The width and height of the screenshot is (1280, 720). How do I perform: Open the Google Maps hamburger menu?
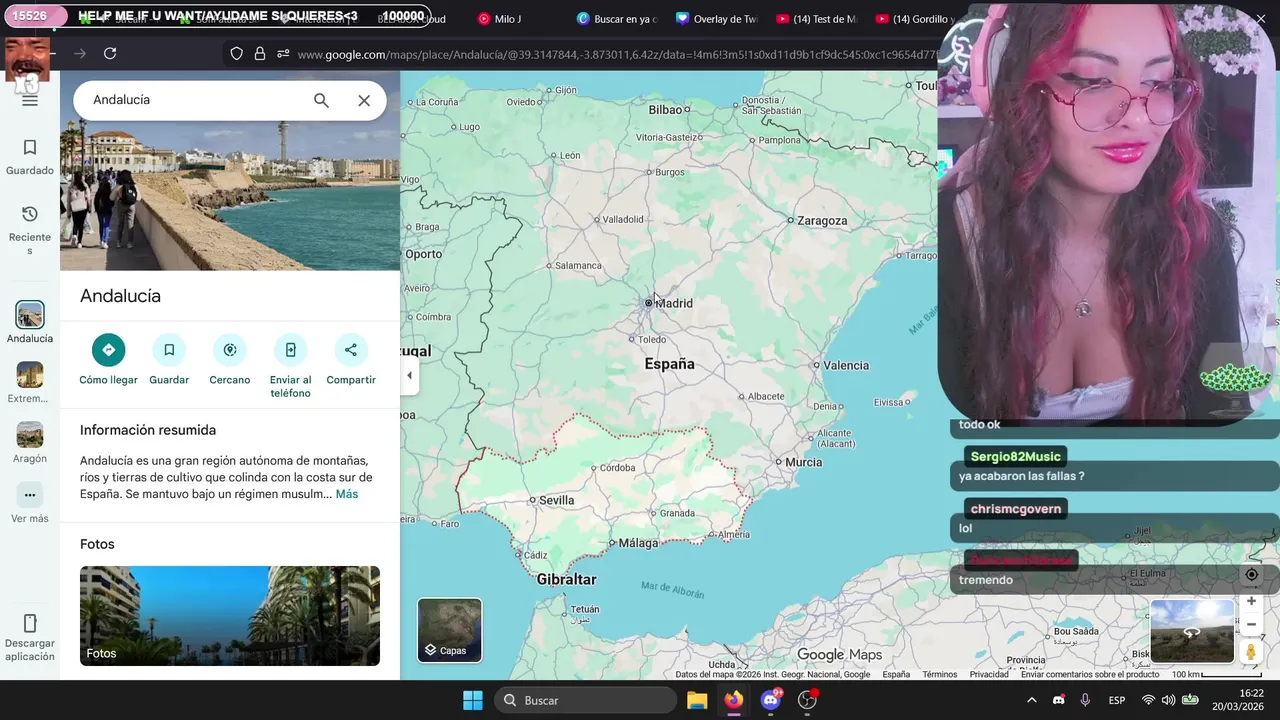coord(30,100)
